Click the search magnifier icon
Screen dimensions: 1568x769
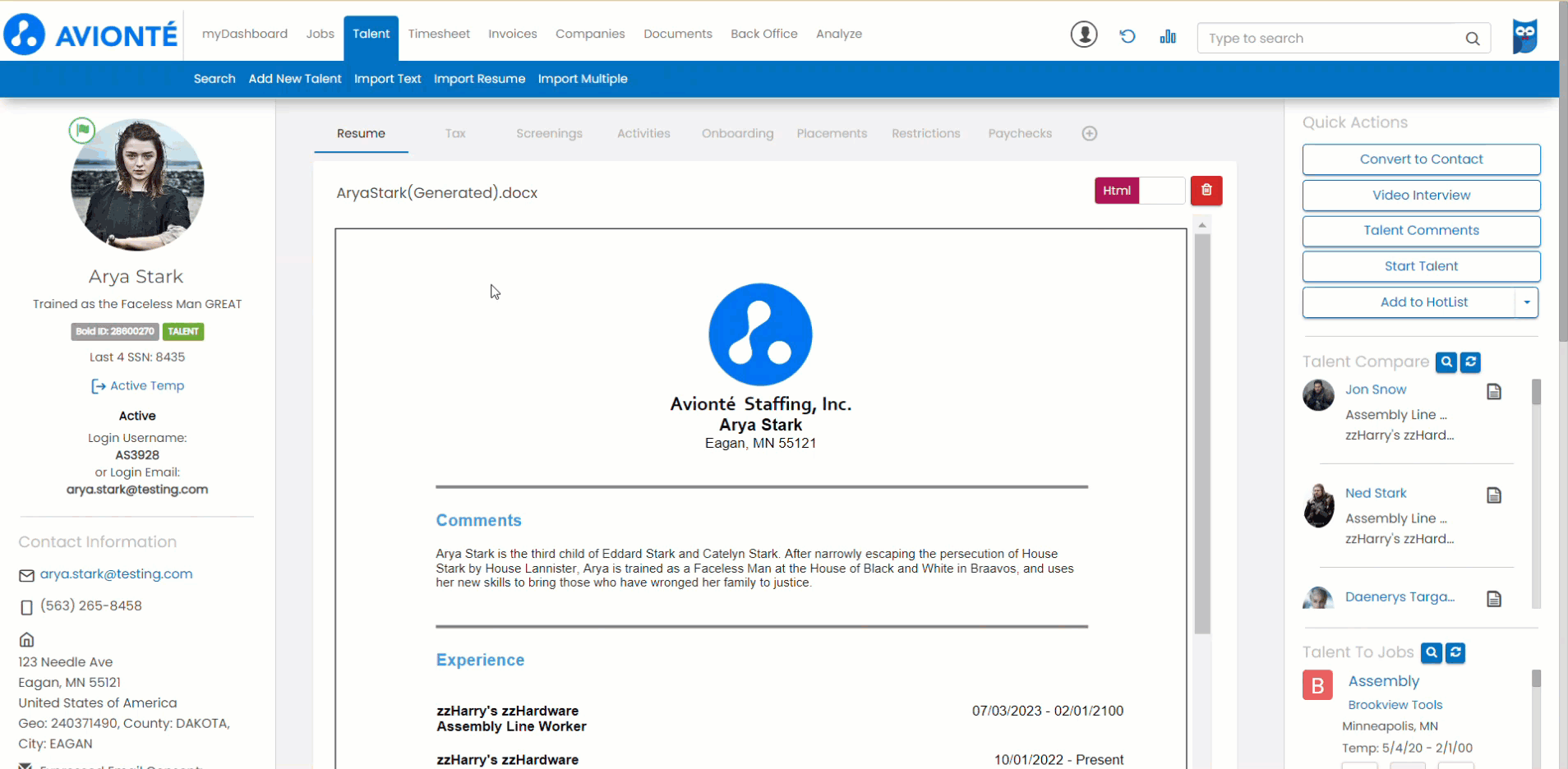pos(1473,39)
